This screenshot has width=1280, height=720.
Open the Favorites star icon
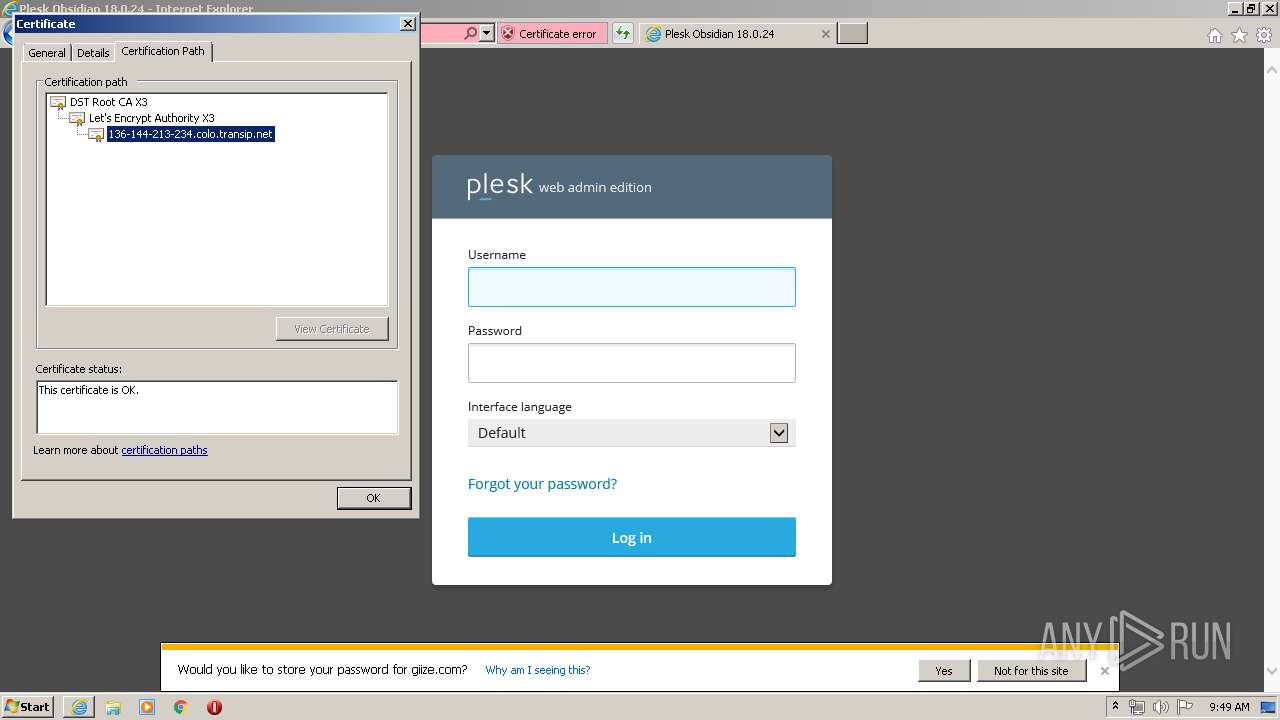pos(1239,35)
